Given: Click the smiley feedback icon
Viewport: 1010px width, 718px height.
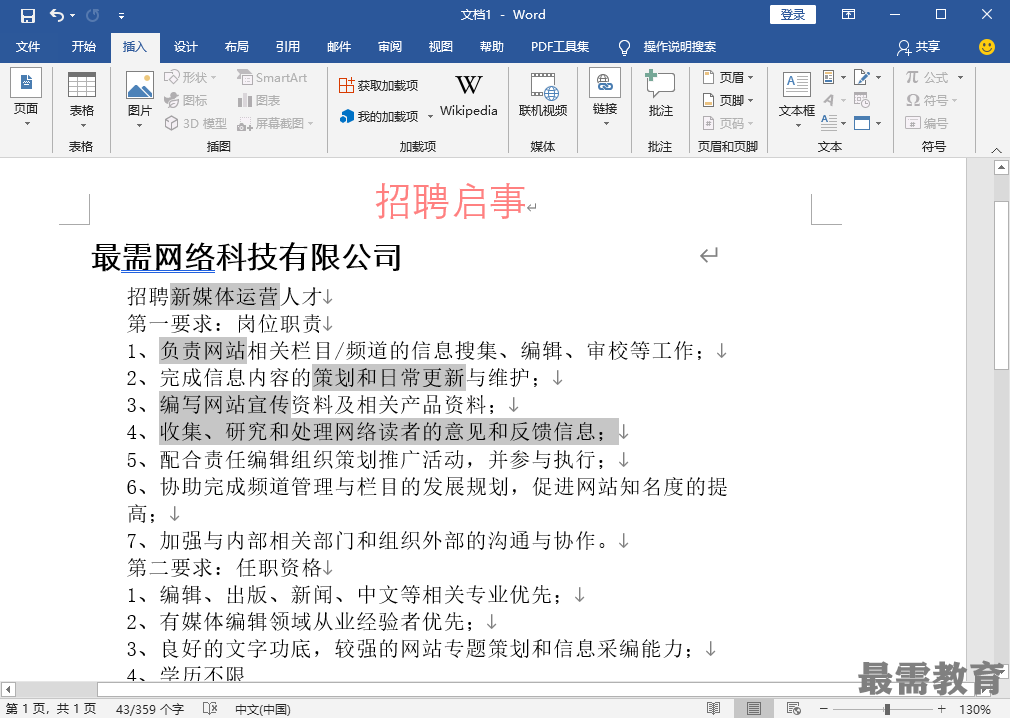Looking at the screenshot, I should pyautogui.click(x=986, y=46).
